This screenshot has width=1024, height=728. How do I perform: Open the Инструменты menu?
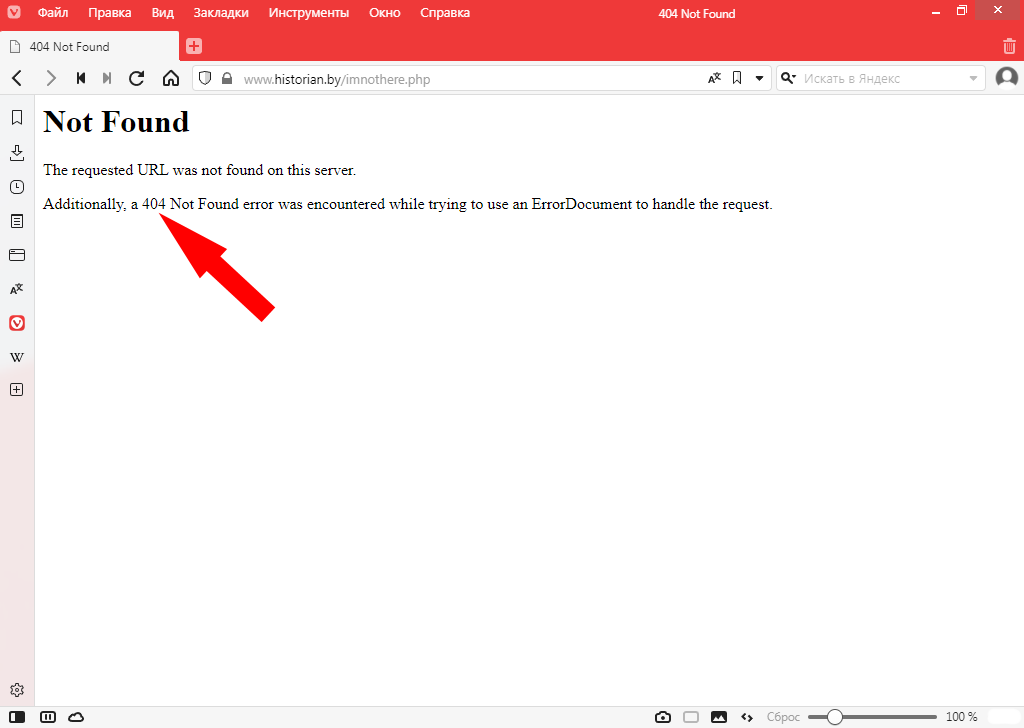coord(308,13)
